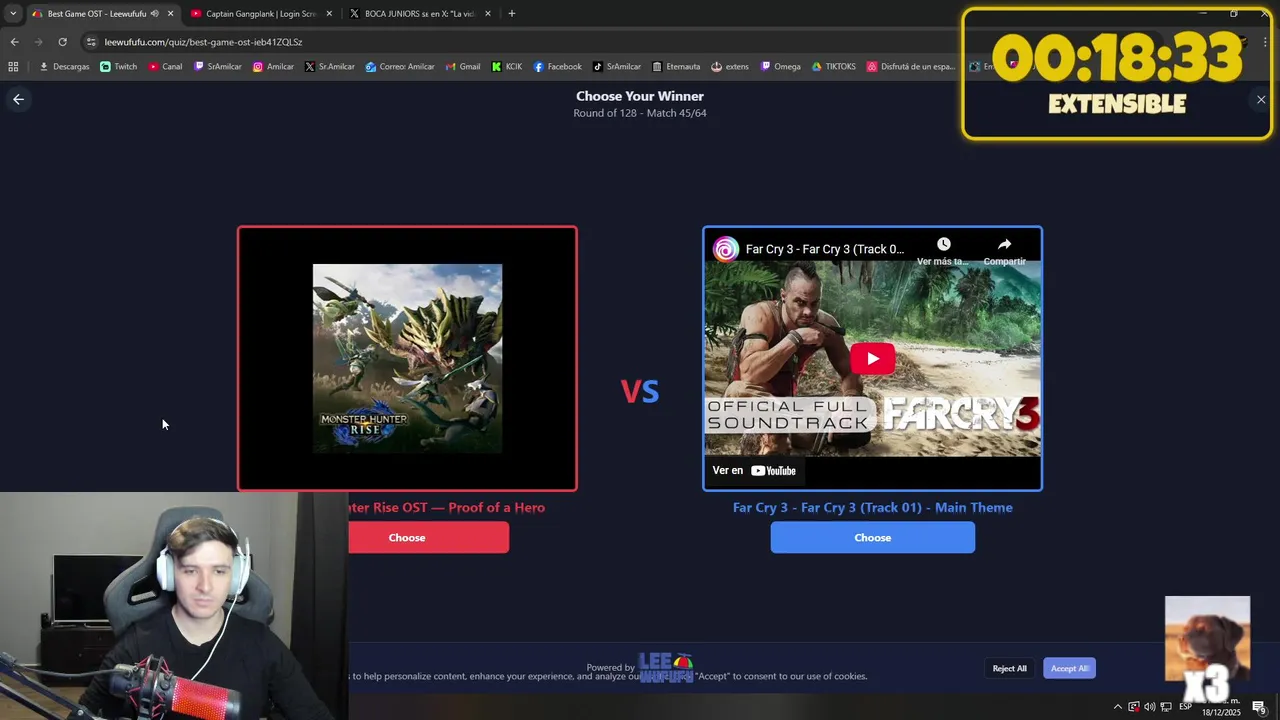Open Ver en YouTube link on video
Screen dimensions: 1280x720
754,470
